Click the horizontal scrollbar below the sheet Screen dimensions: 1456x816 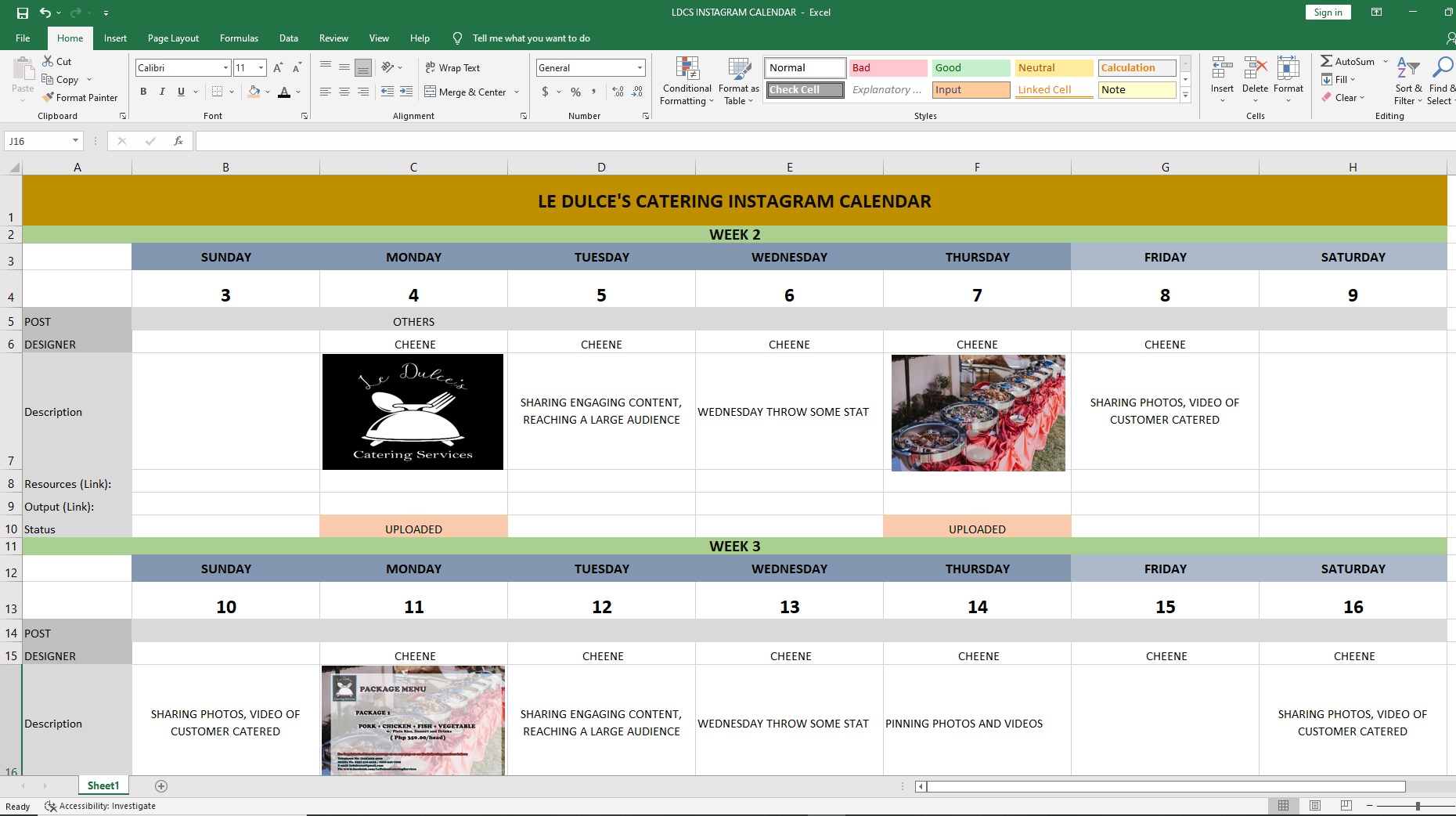pyautogui.click(x=1166, y=786)
